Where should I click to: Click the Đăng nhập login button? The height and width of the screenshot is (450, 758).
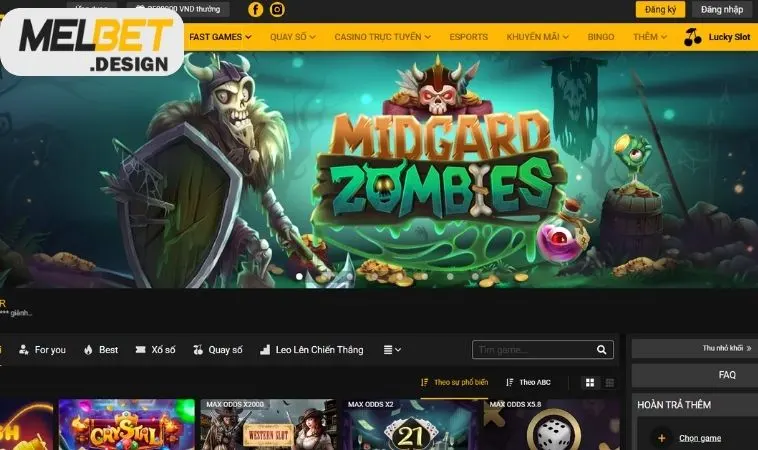(722, 9)
